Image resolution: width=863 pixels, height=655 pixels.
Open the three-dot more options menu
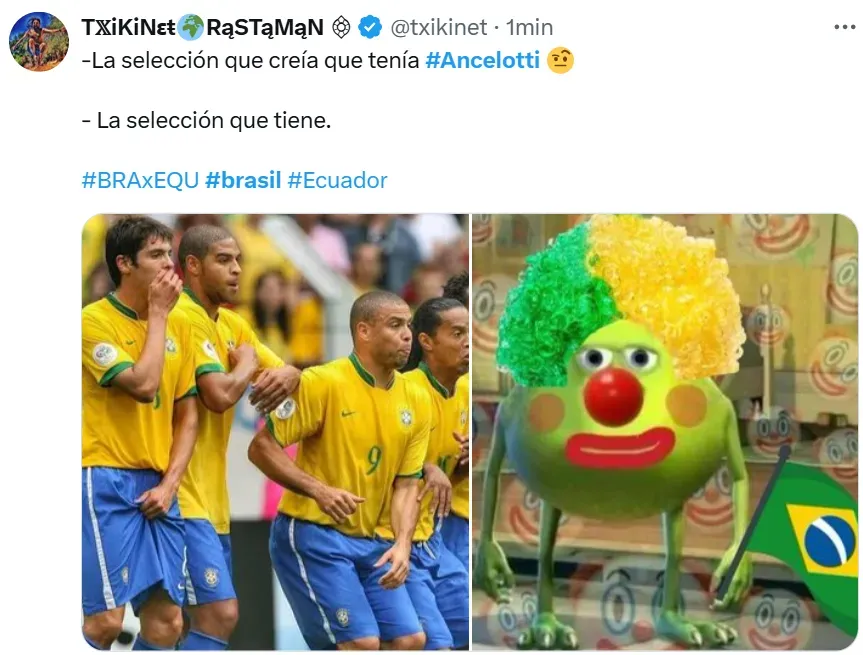[x=844, y=27]
